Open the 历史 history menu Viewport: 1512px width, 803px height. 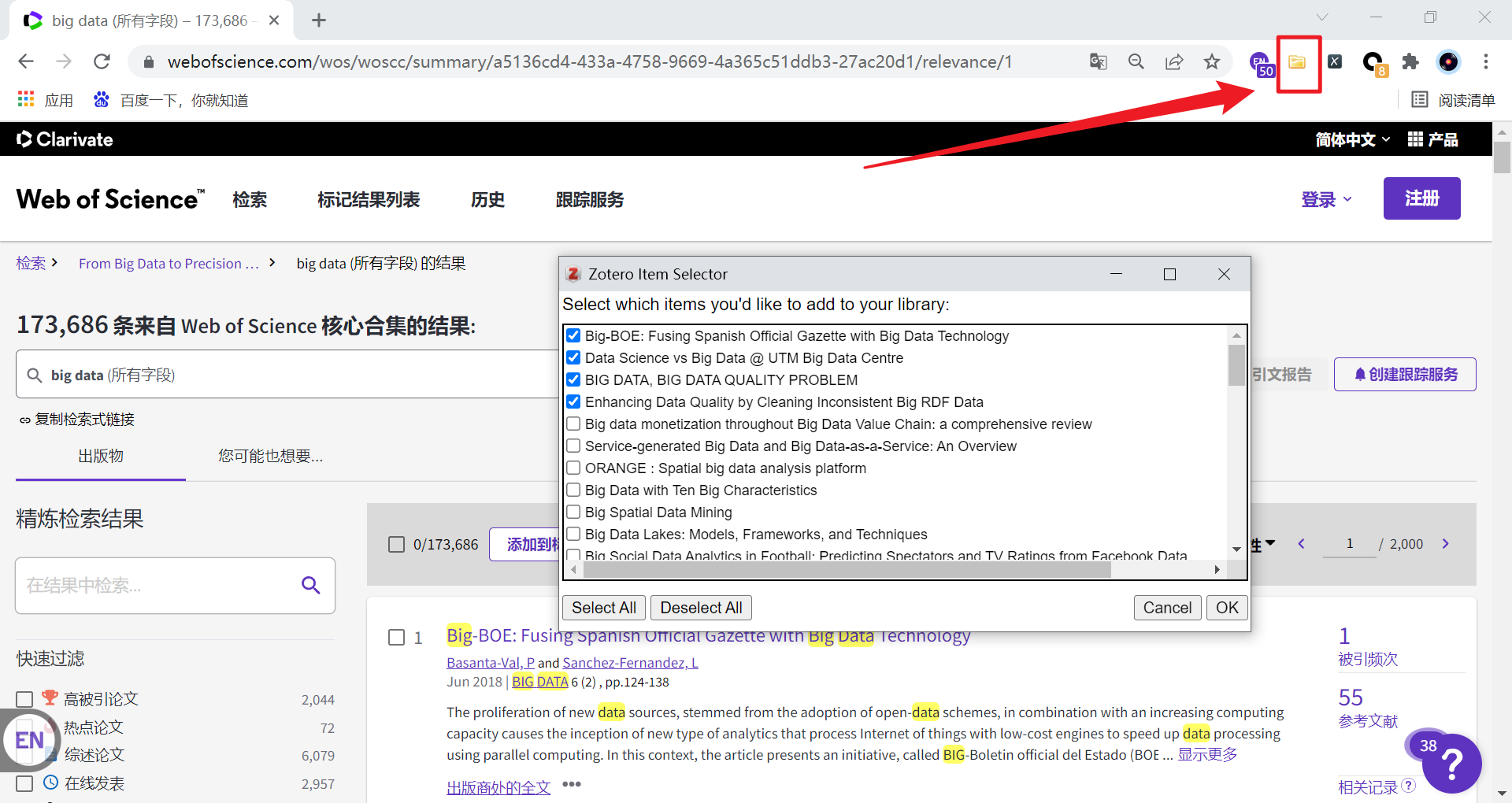point(487,200)
